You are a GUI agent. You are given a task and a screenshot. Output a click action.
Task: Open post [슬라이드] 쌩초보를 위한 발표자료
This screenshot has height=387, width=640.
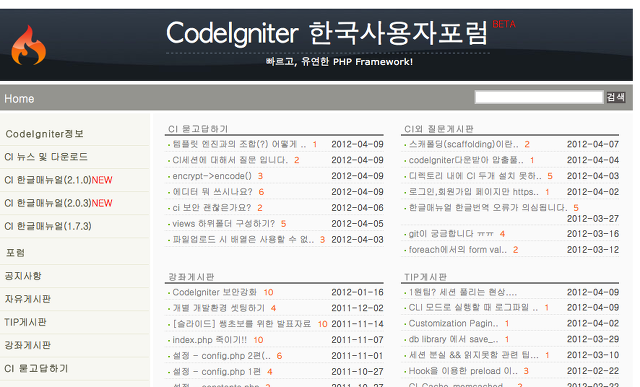242,324
